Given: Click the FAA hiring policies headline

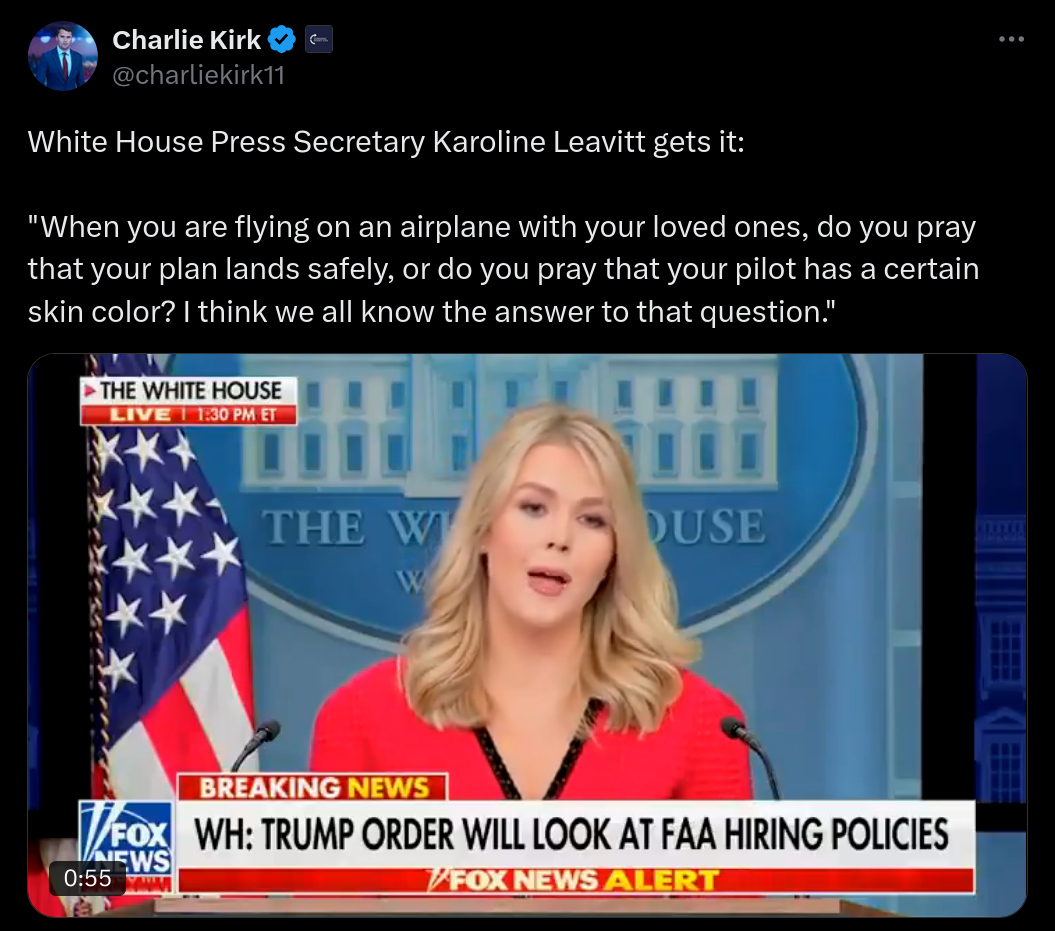Looking at the screenshot, I should click(572, 834).
